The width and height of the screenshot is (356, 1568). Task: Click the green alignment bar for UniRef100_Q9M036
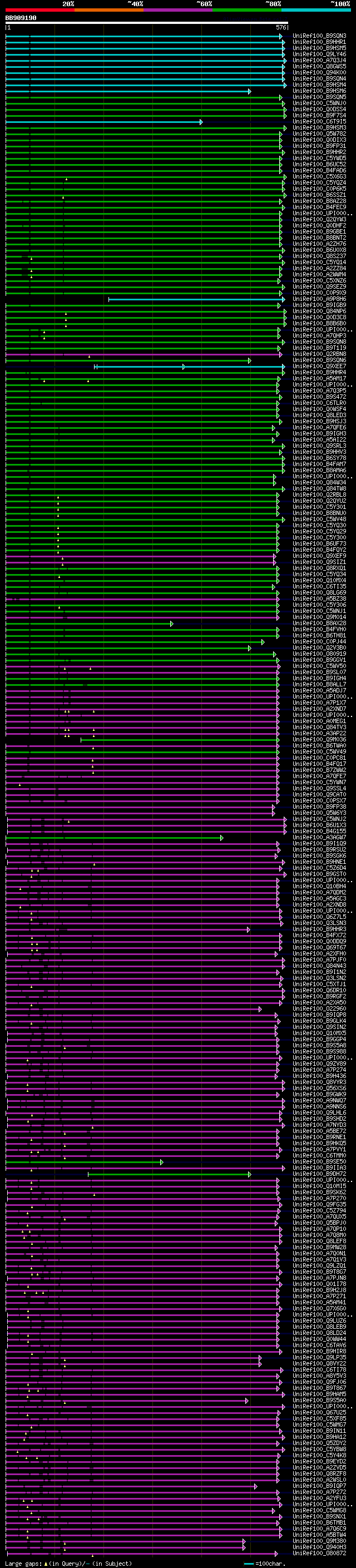pos(180,740)
